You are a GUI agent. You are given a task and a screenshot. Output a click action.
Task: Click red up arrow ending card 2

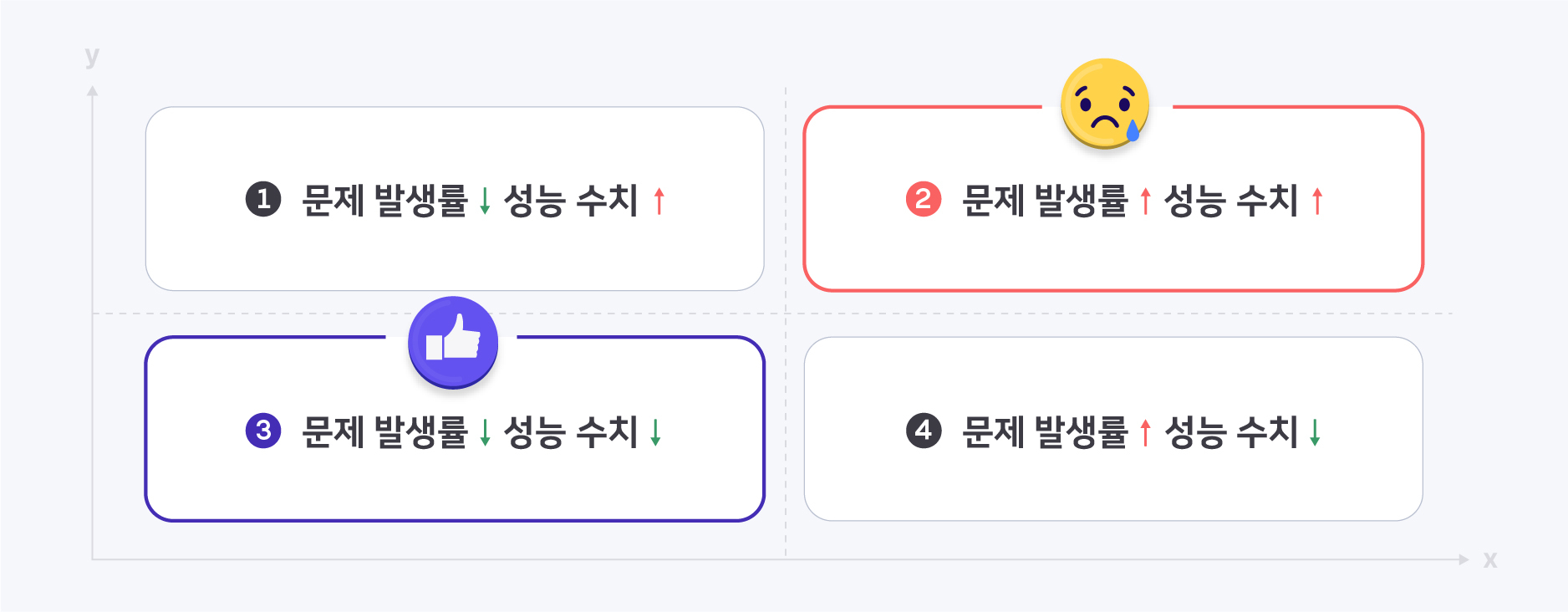1317,201
